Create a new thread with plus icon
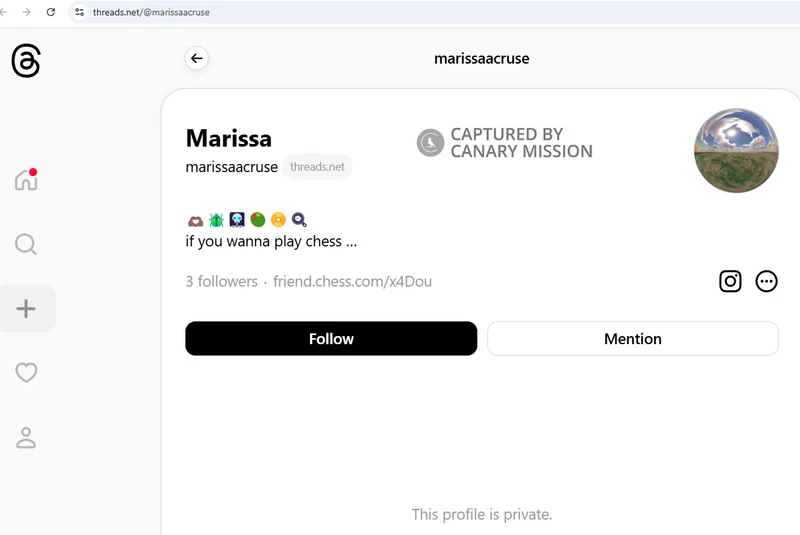The height and width of the screenshot is (535, 800). point(26,309)
